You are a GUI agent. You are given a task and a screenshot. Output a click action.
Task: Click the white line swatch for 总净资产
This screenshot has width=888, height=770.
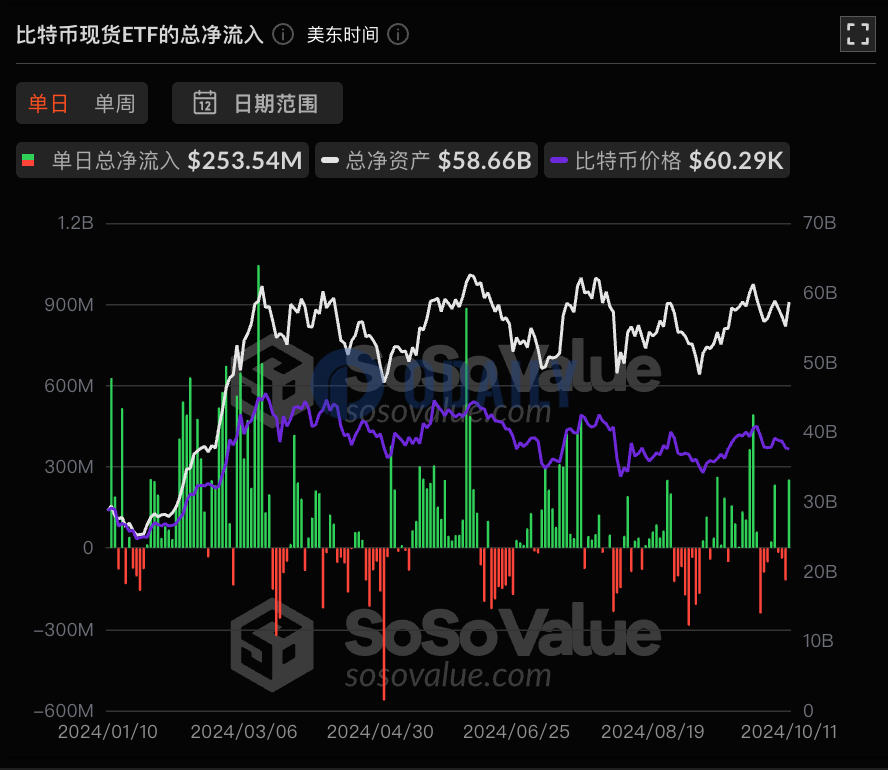[x=330, y=161]
